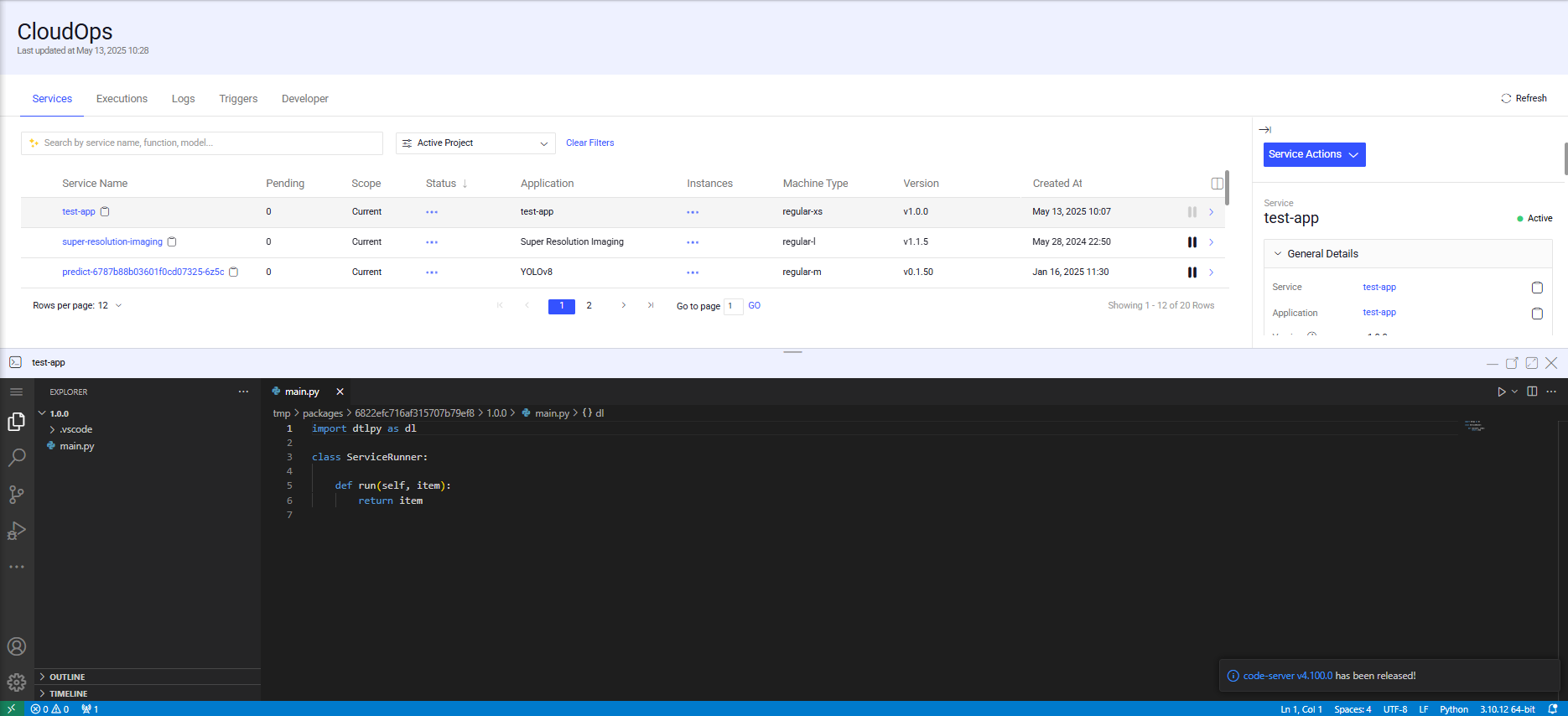Jump to last page arrow
The height and width of the screenshot is (716, 1568).
tap(650, 306)
